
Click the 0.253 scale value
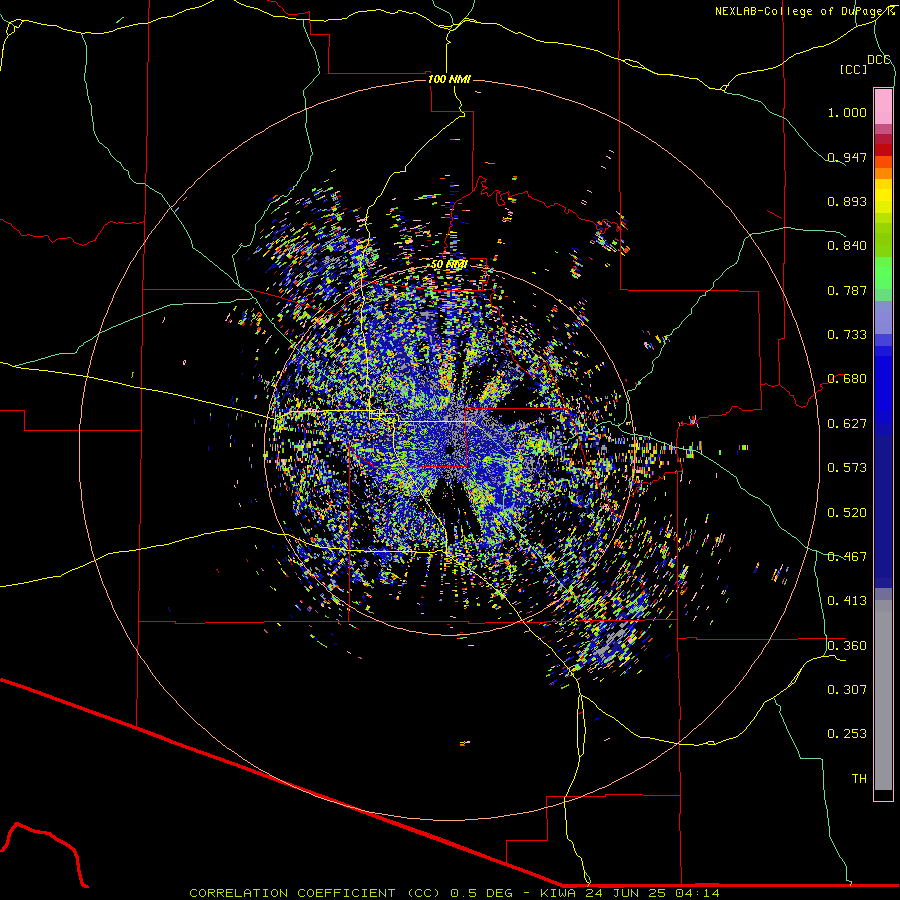(x=847, y=734)
